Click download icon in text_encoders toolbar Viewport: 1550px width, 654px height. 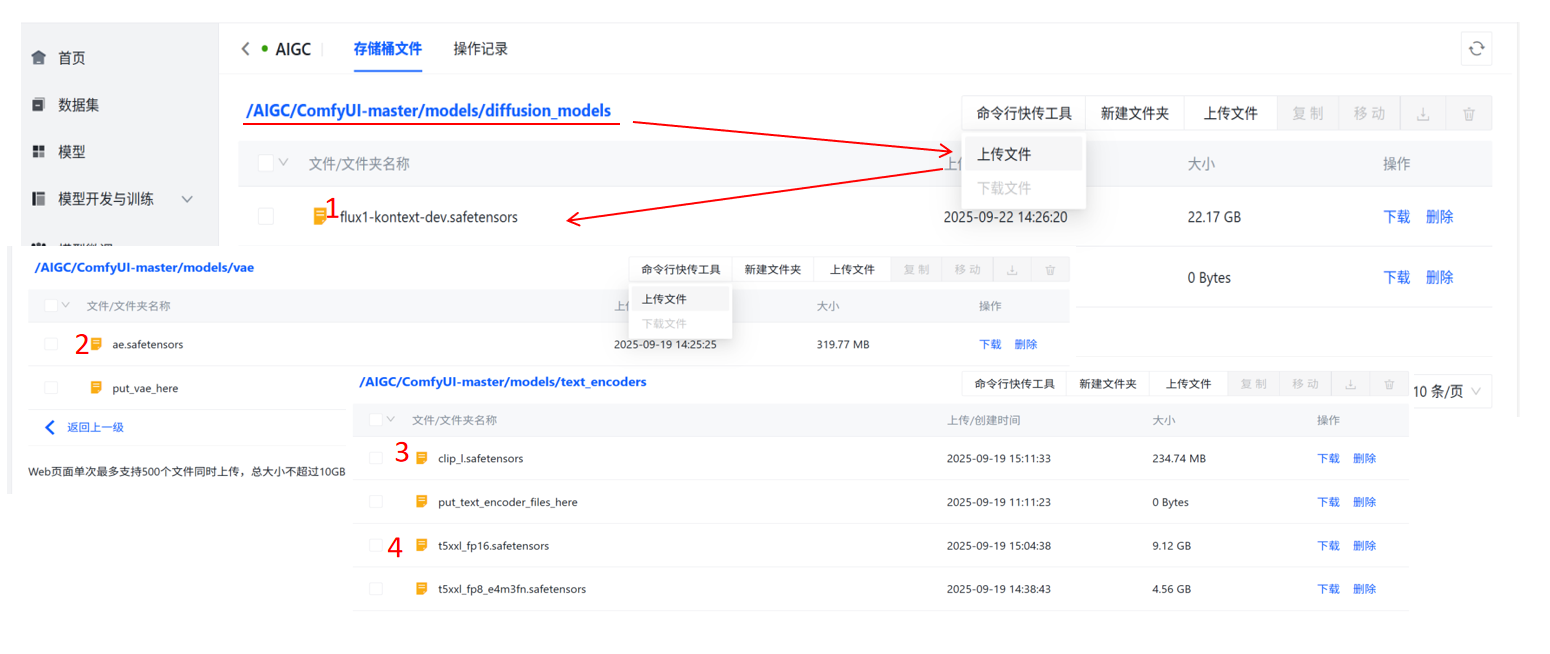pyautogui.click(x=1351, y=384)
